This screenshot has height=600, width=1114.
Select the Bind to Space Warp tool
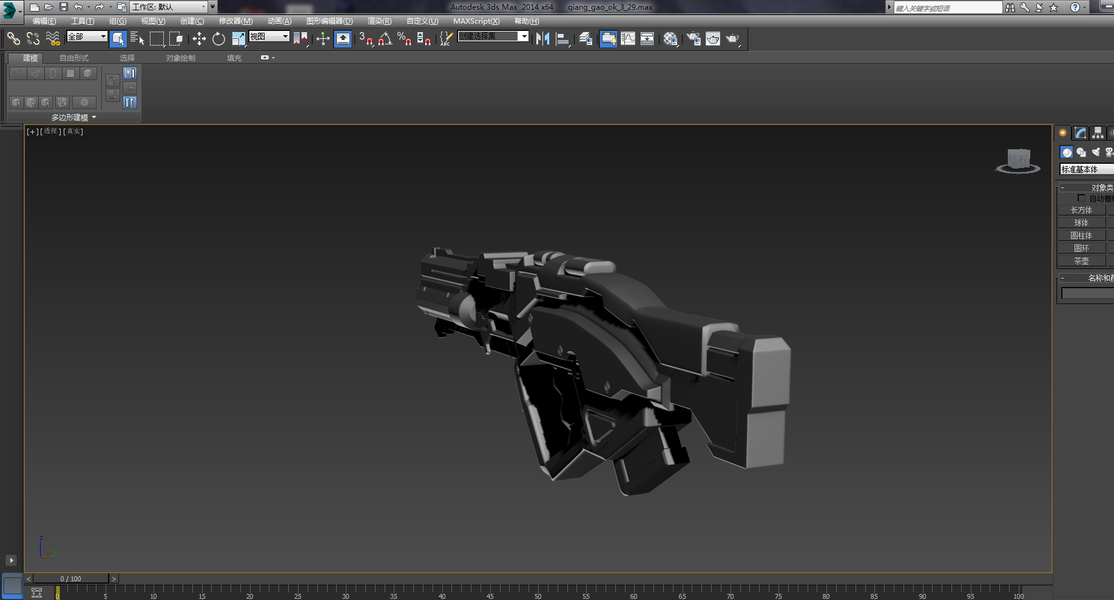pyautogui.click(x=53, y=38)
